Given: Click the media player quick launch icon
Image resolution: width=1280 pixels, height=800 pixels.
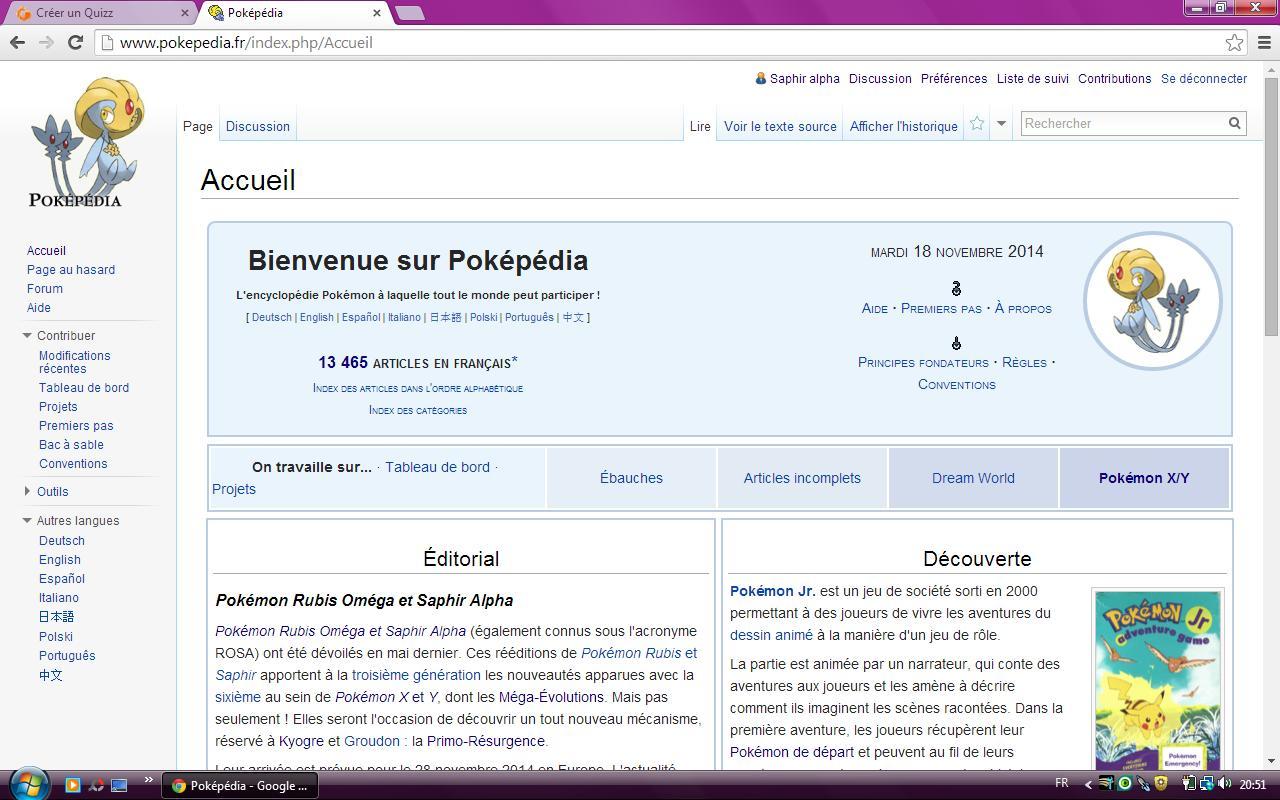Looking at the screenshot, I should (x=72, y=785).
